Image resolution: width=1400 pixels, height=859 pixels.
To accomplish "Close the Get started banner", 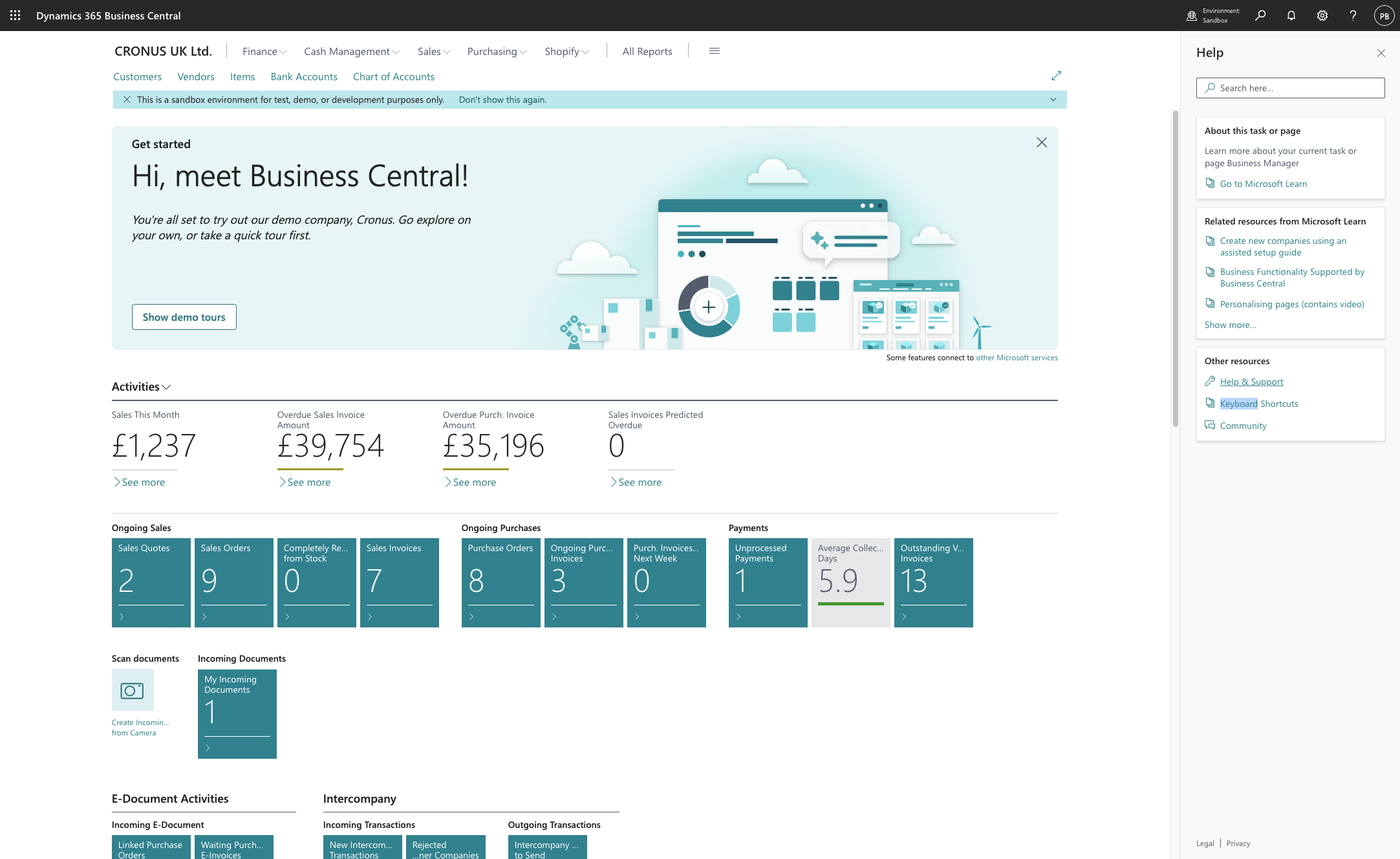I will (1042, 142).
